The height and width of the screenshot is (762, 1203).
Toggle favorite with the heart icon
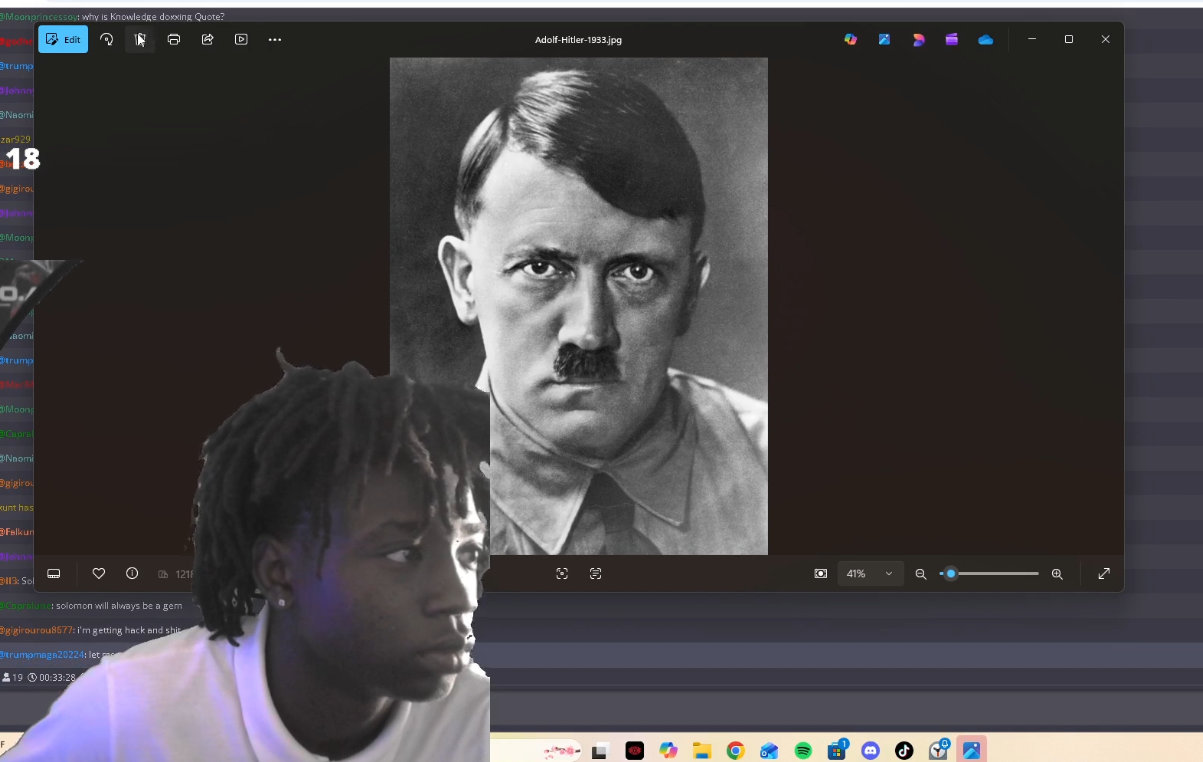pos(99,573)
